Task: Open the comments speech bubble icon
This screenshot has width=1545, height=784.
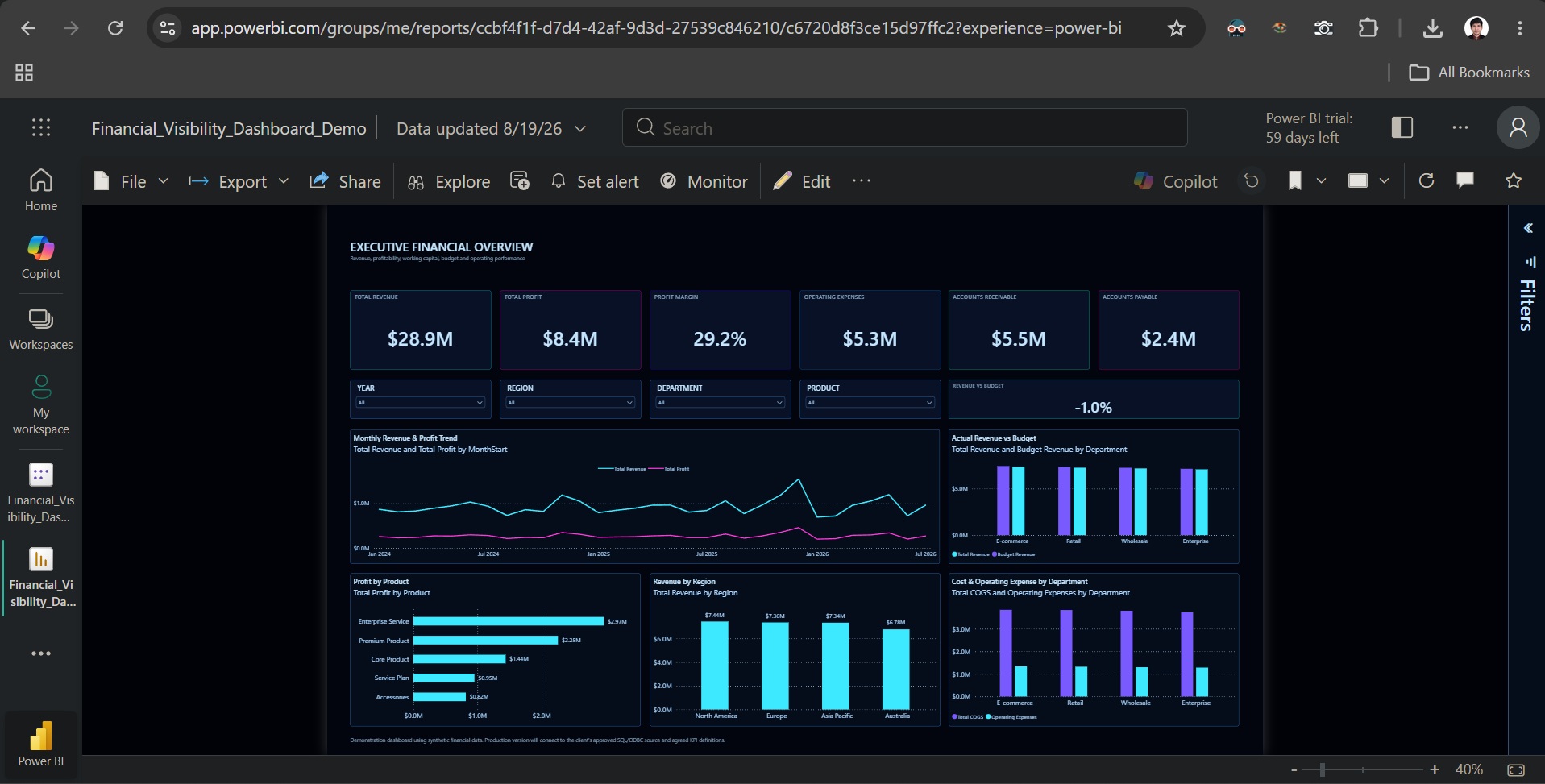Action: pos(1465,180)
